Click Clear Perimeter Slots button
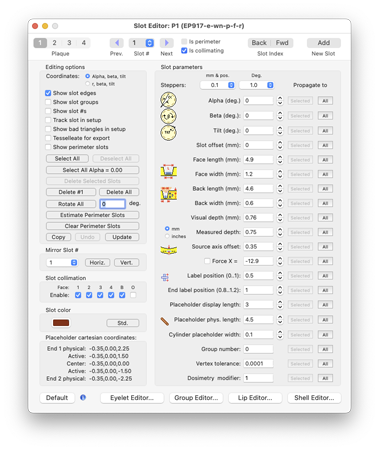This screenshot has height=450, width=379. (92, 226)
